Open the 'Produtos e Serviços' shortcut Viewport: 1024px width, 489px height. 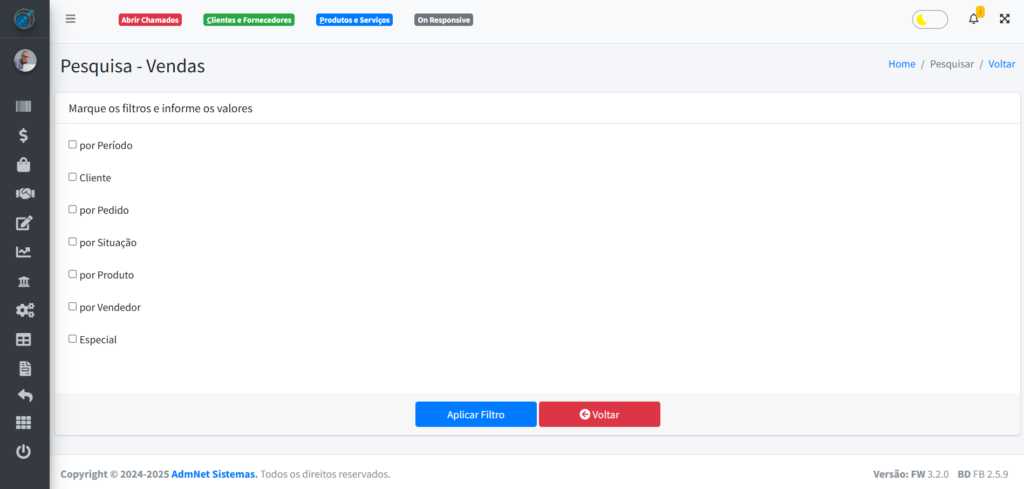click(354, 20)
